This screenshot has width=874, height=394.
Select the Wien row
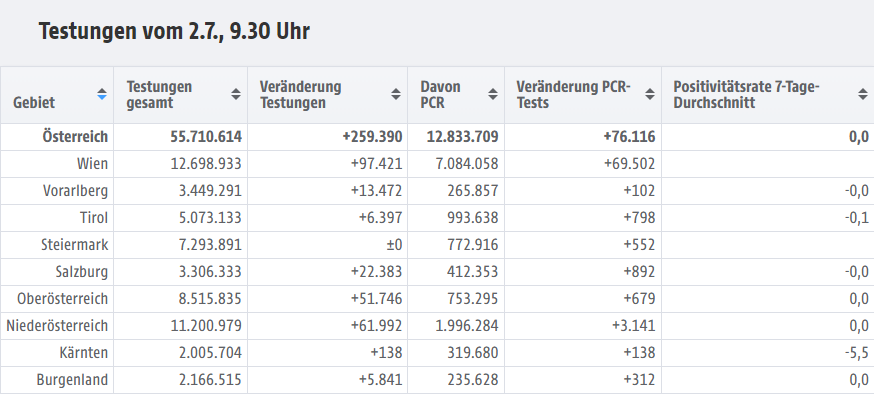[x=437, y=164]
